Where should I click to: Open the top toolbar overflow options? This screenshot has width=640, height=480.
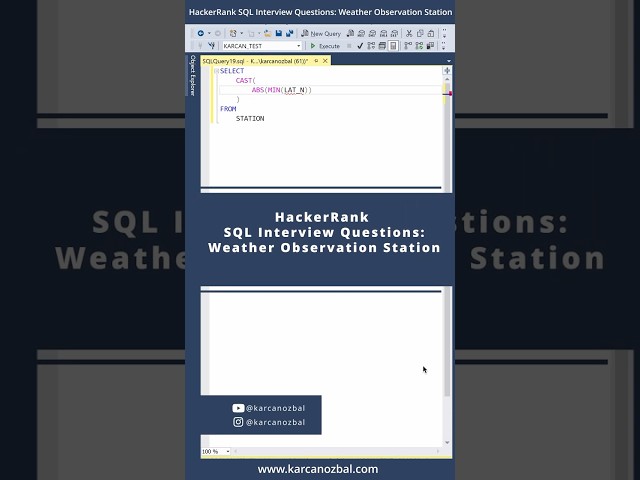(444, 33)
